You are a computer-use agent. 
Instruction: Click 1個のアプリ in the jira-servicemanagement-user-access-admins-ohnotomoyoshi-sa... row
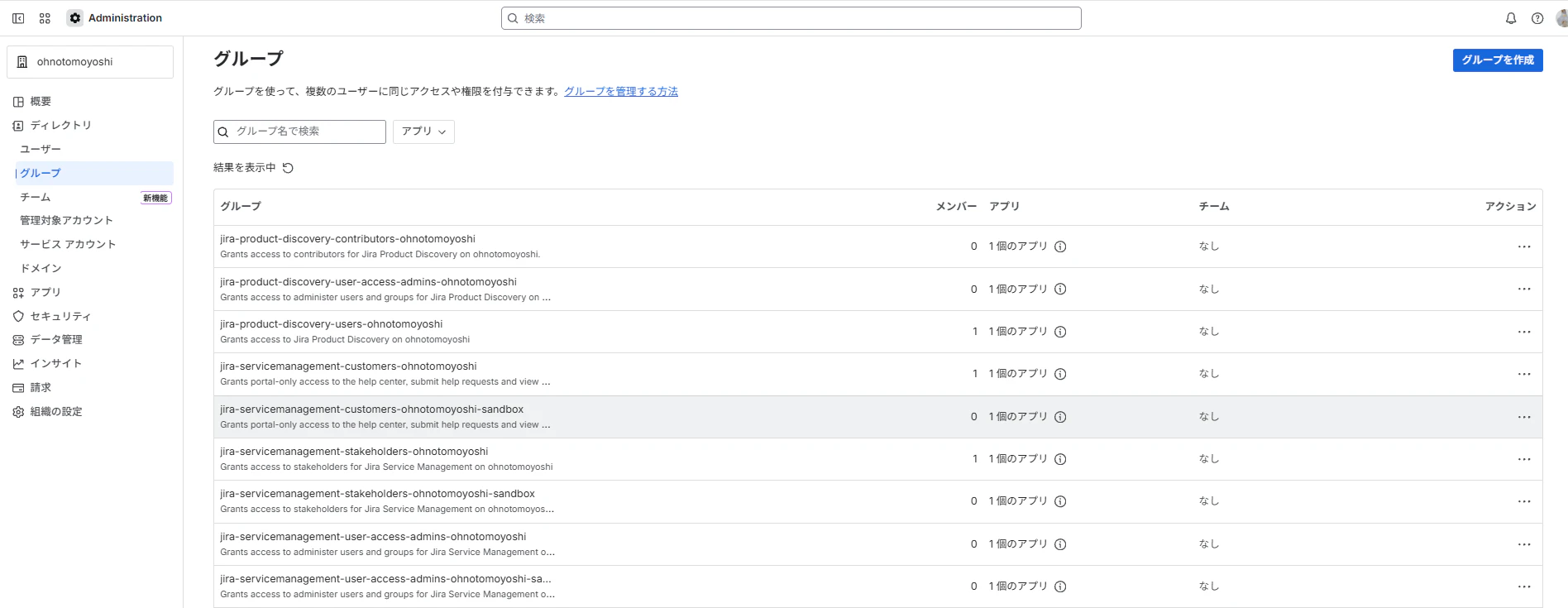point(1018,586)
